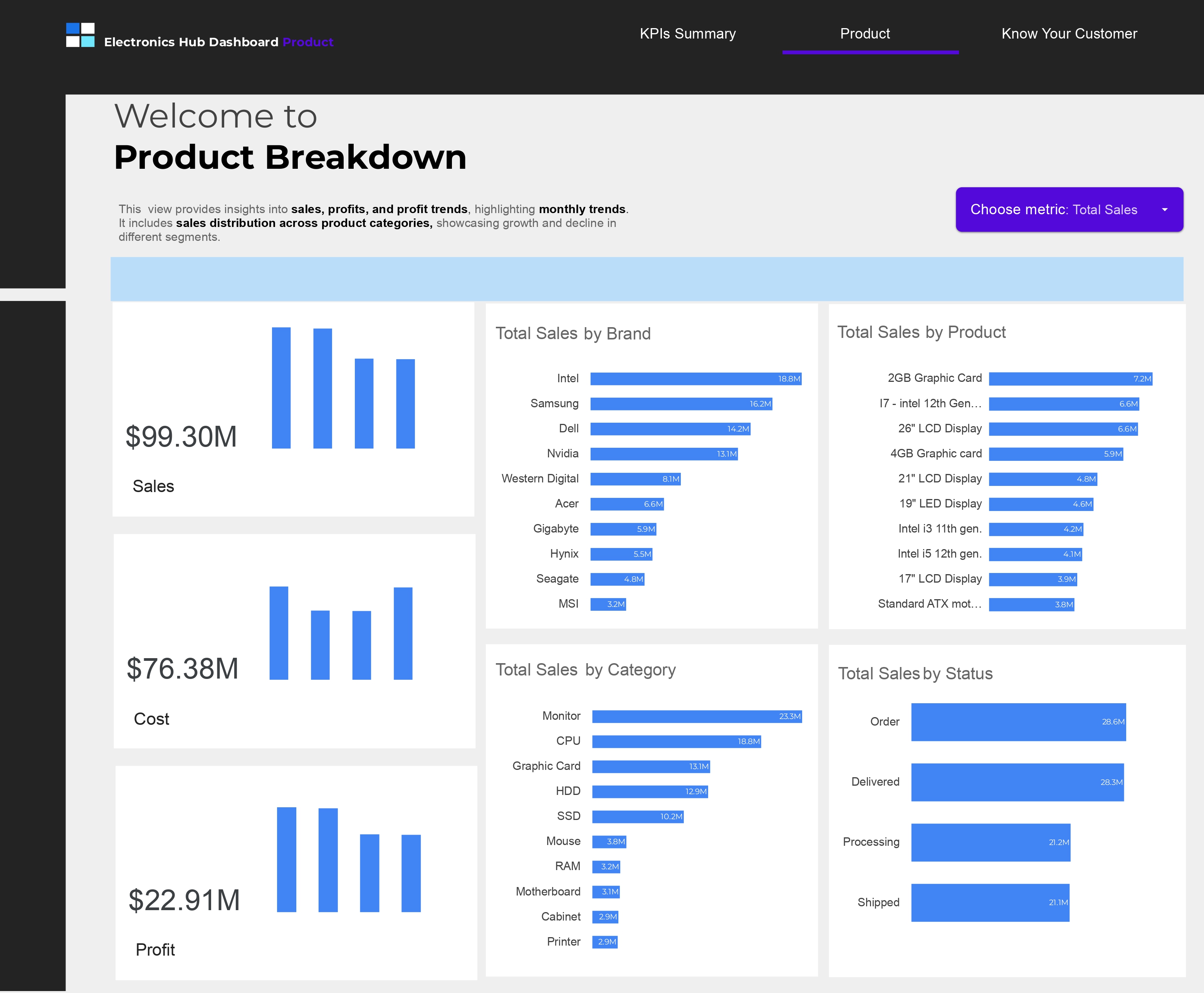Click the 2GB Graphic Card bar
This screenshot has height=993, width=1204.
pos(1071,379)
